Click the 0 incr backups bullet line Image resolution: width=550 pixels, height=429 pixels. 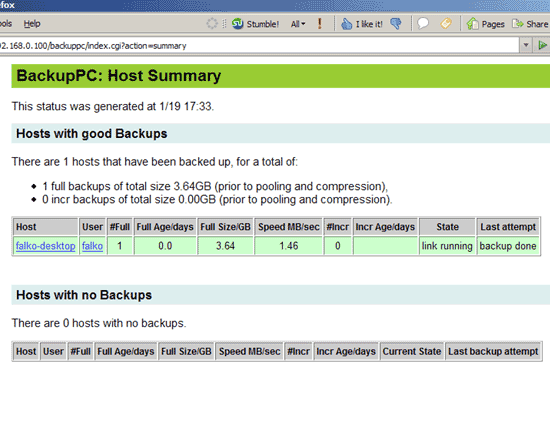217,200
